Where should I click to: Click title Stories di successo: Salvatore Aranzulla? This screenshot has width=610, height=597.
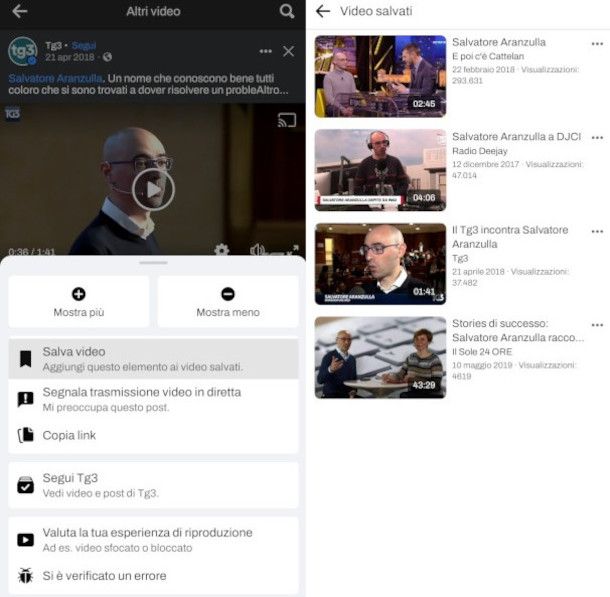coord(518,331)
